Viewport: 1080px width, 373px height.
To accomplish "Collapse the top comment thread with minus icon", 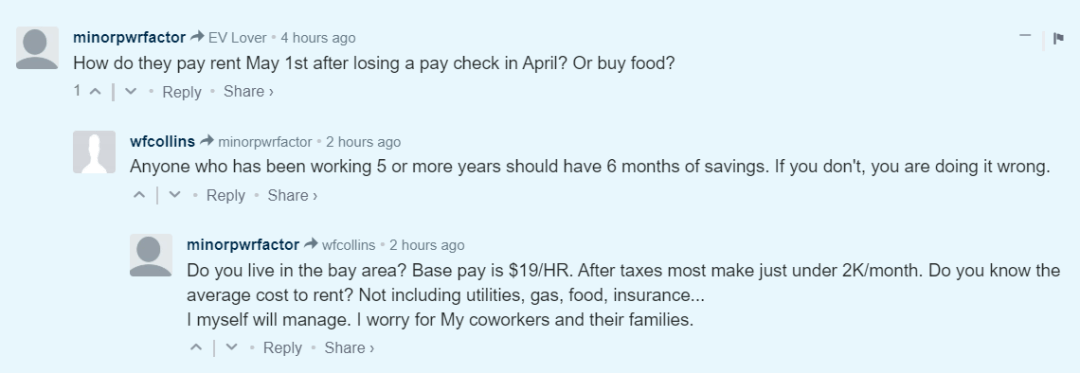I will point(1026,36).
